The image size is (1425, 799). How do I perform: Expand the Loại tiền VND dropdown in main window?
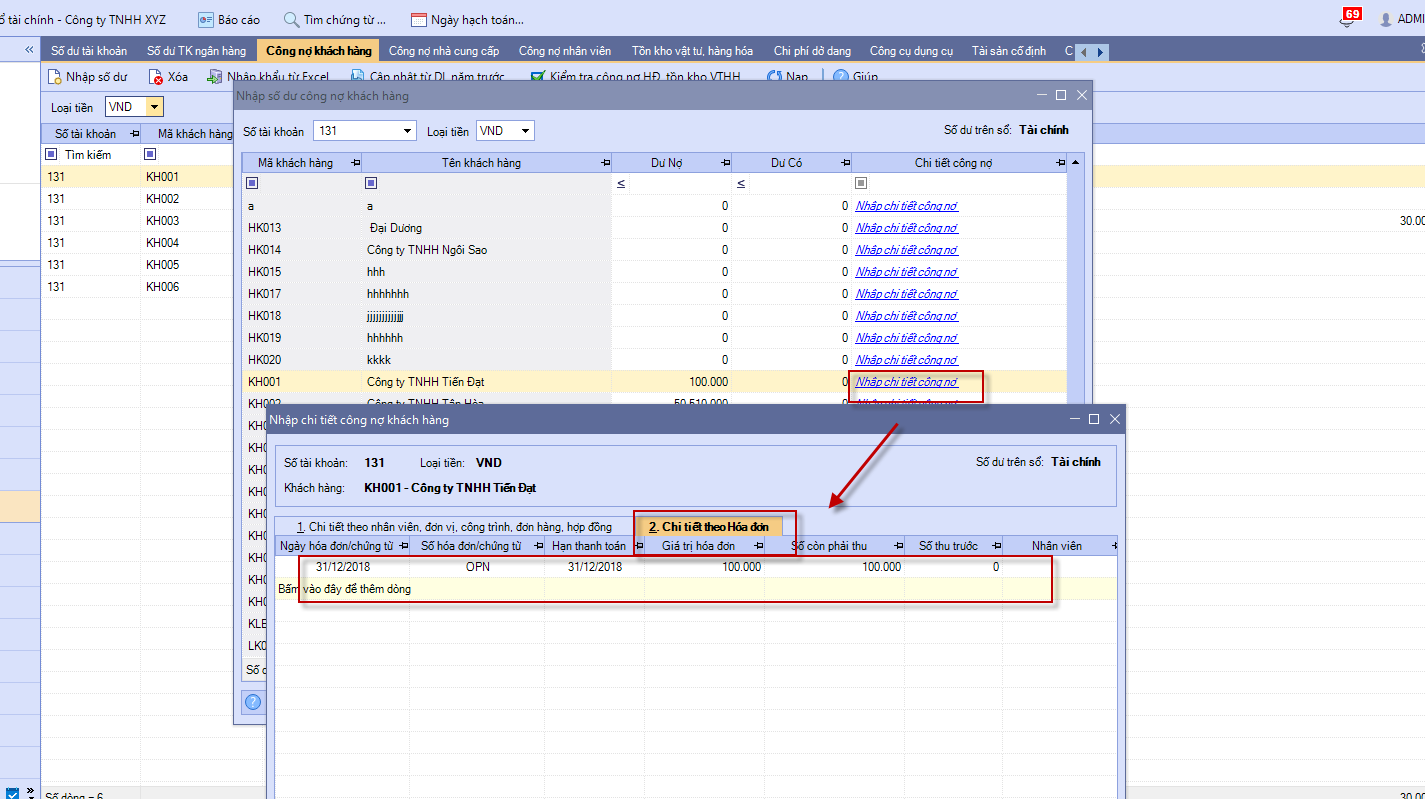point(154,107)
